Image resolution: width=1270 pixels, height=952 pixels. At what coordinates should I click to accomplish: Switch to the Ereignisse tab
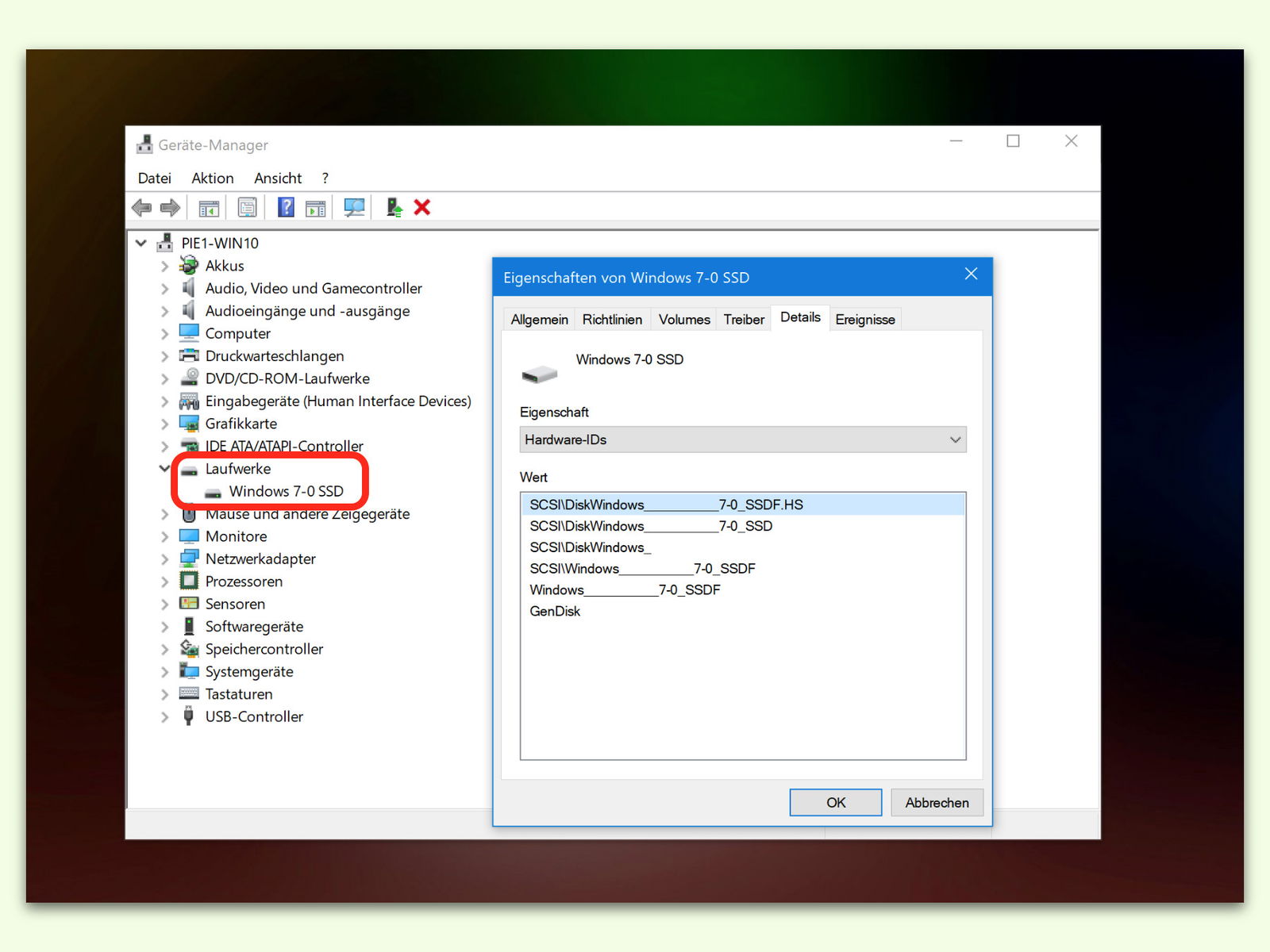pyautogui.click(x=865, y=319)
